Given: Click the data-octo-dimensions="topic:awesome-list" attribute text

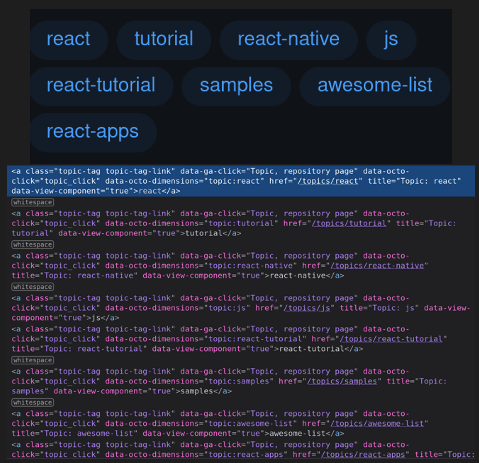Looking at the screenshot, I should [x=201, y=424].
